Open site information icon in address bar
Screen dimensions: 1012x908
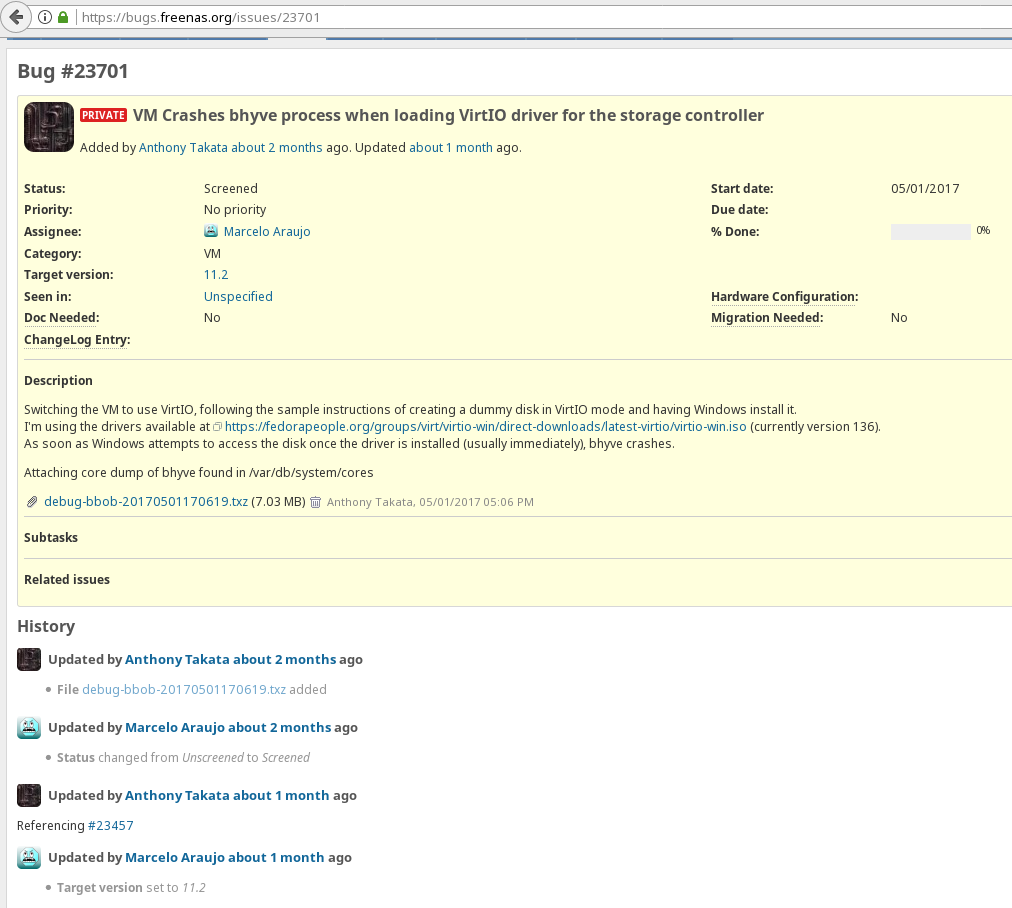point(45,17)
